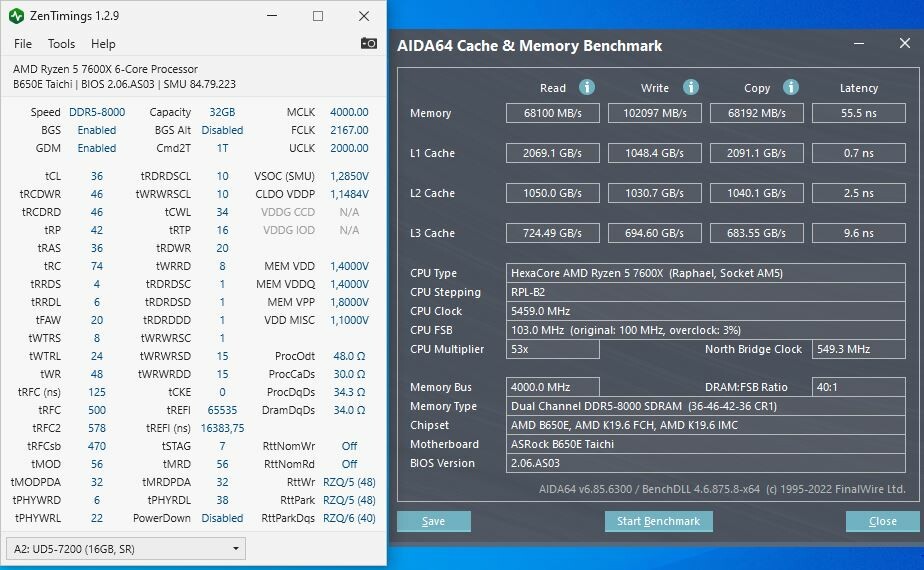Select the L1 Cache Read value 2069.1 GB/s
Screen dimensions: 924x570
(553, 153)
